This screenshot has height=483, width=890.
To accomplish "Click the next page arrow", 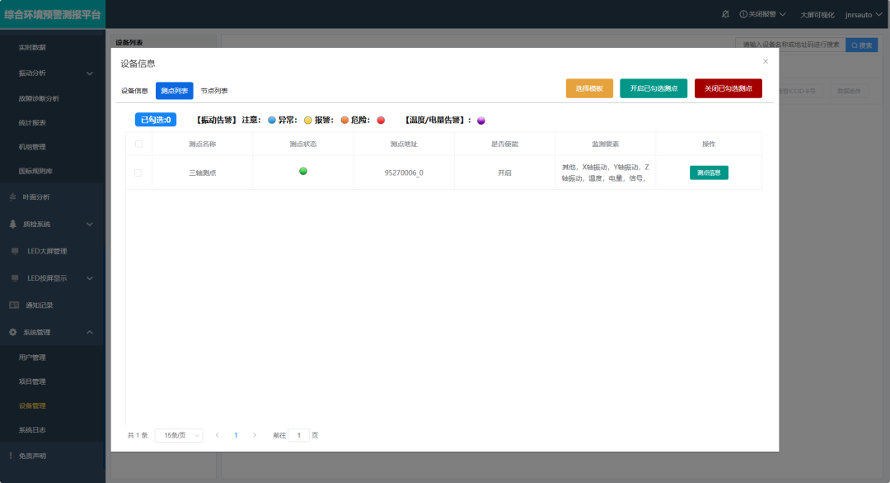I will tap(254, 435).
